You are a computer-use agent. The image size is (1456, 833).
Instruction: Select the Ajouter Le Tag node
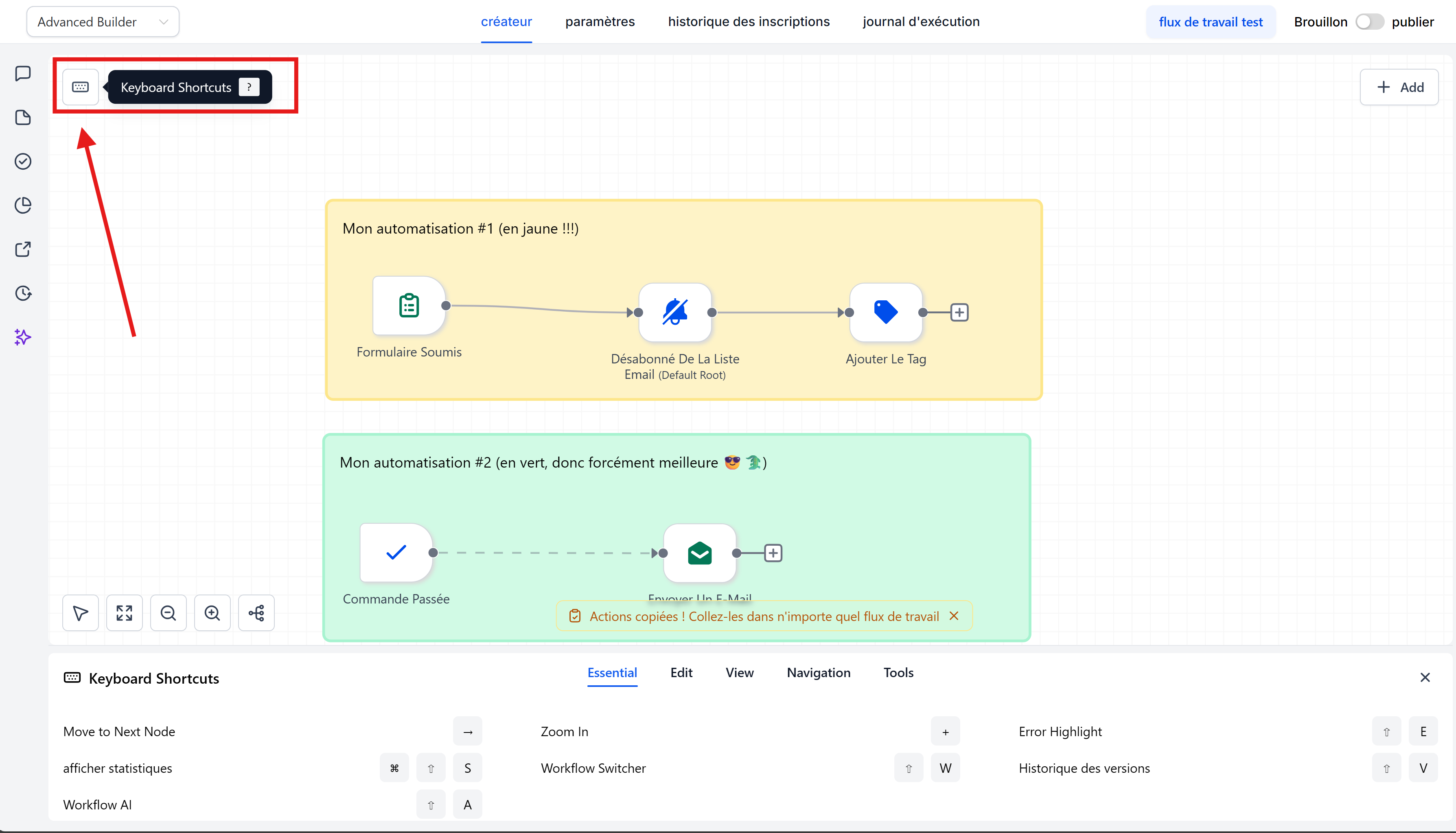[886, 313]
